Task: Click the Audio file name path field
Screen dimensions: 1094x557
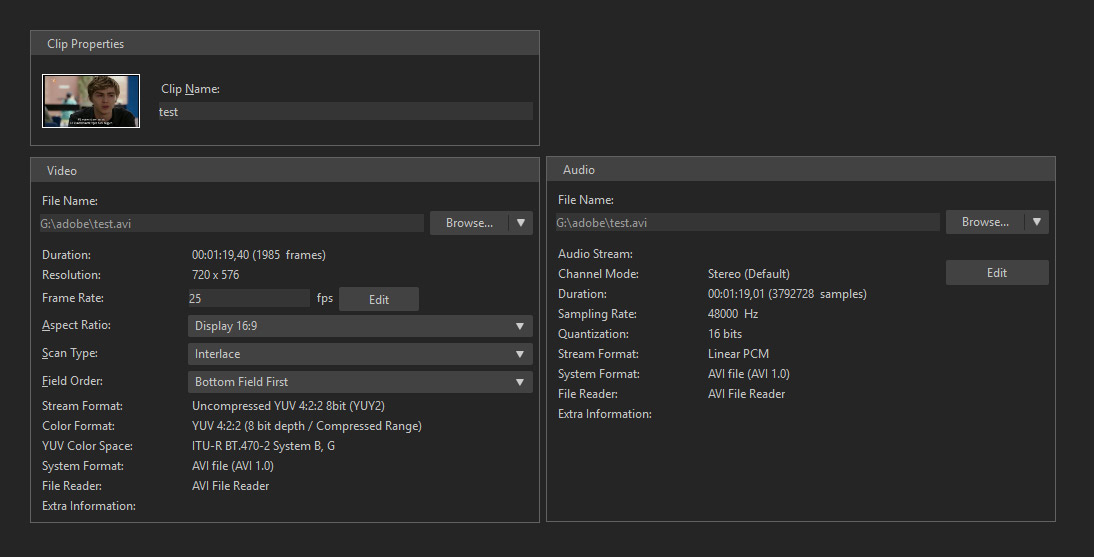Action: pos(746,223)
